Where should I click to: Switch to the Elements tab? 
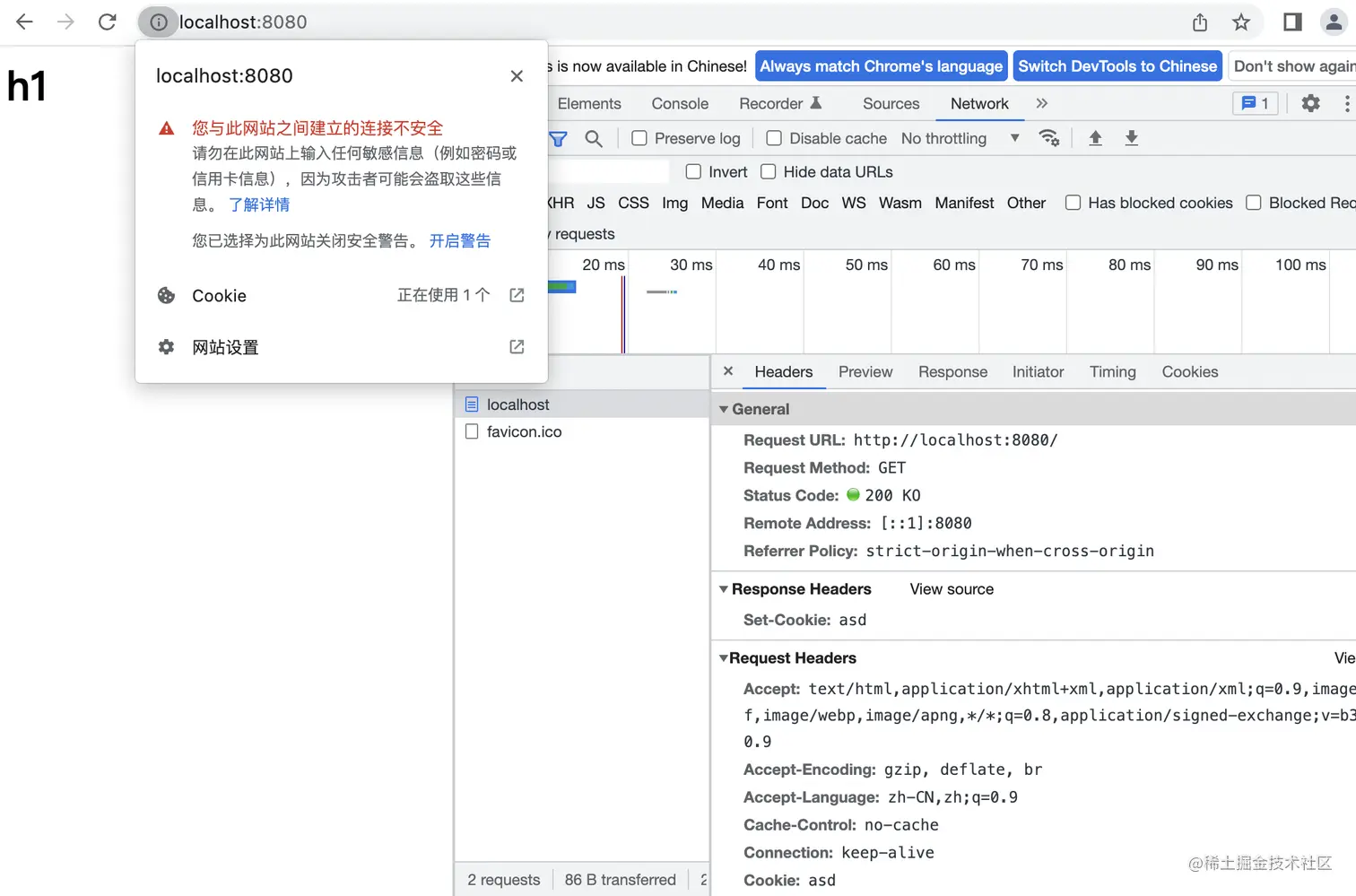tap(589, 104)
